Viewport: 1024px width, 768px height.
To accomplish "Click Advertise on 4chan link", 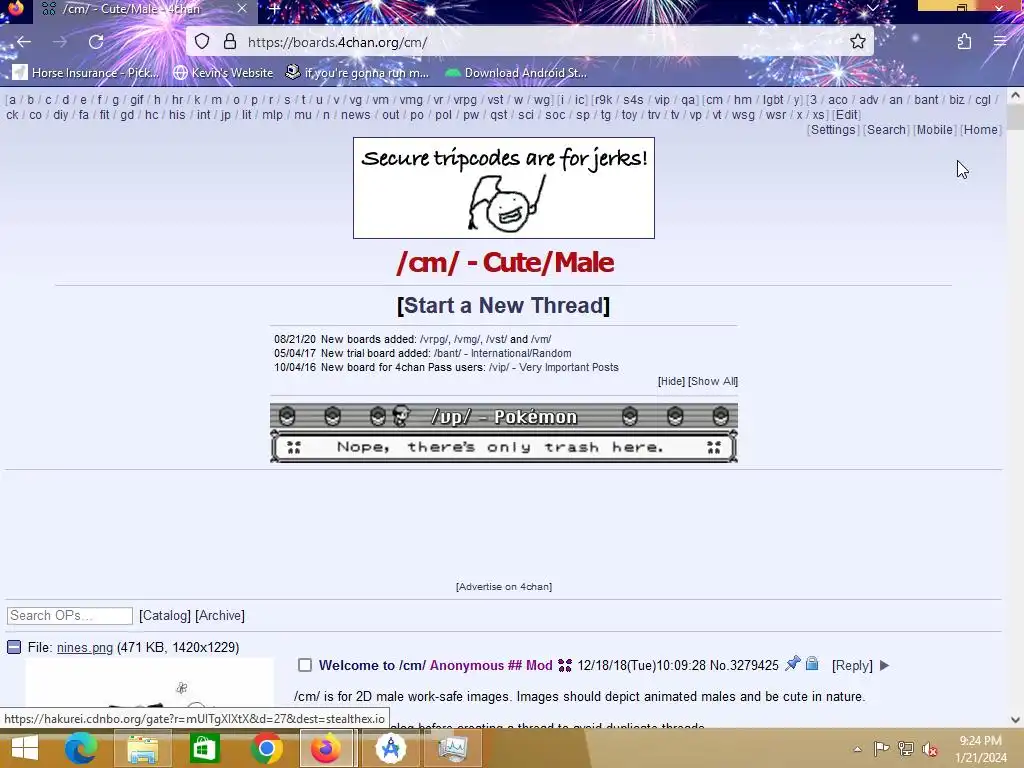I will click(x=504, y=586).
